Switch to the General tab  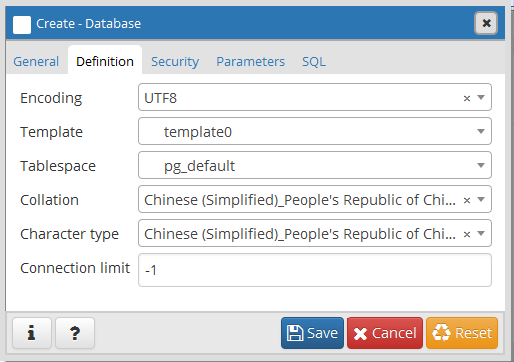click(x=36, y=62)
